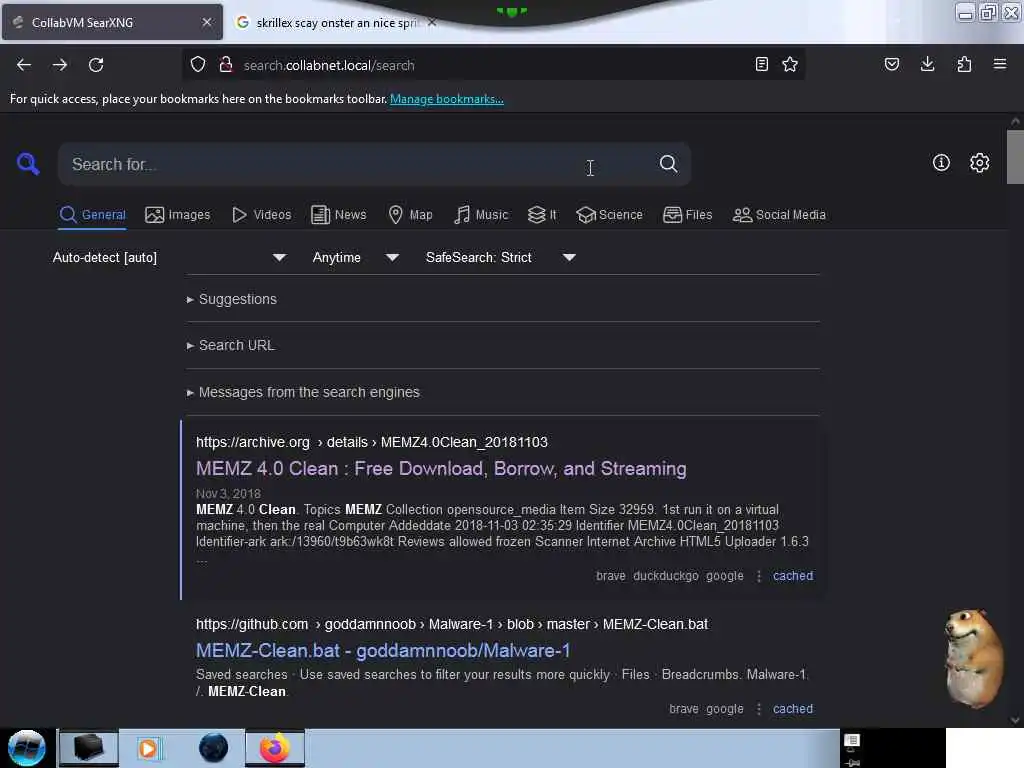The height and width of the screenshot is (768, 1024).
Task: Open the extensions puzzle icon
Action: tap(964, 64)
